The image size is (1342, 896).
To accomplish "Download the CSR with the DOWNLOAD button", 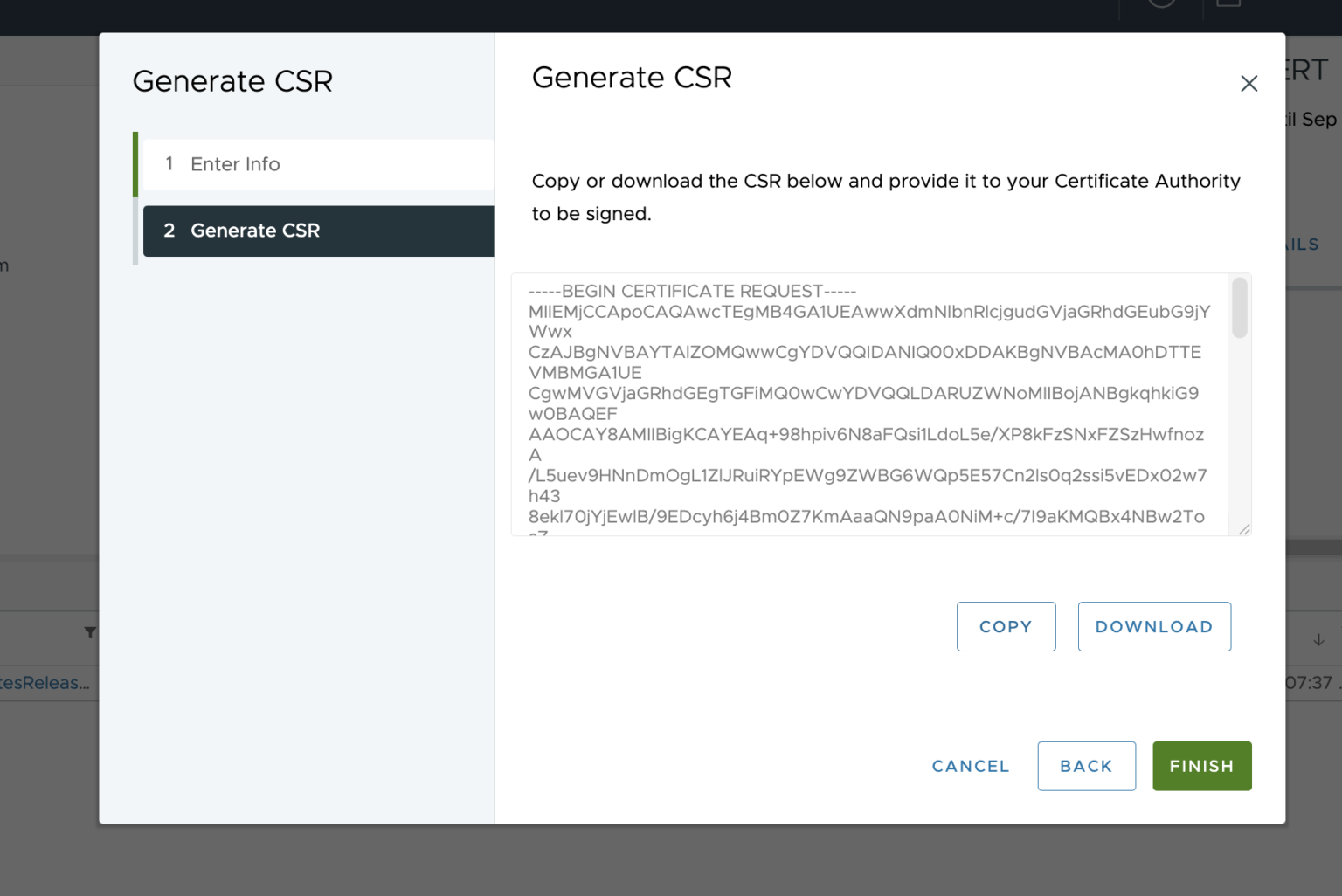I will 1153,626.
